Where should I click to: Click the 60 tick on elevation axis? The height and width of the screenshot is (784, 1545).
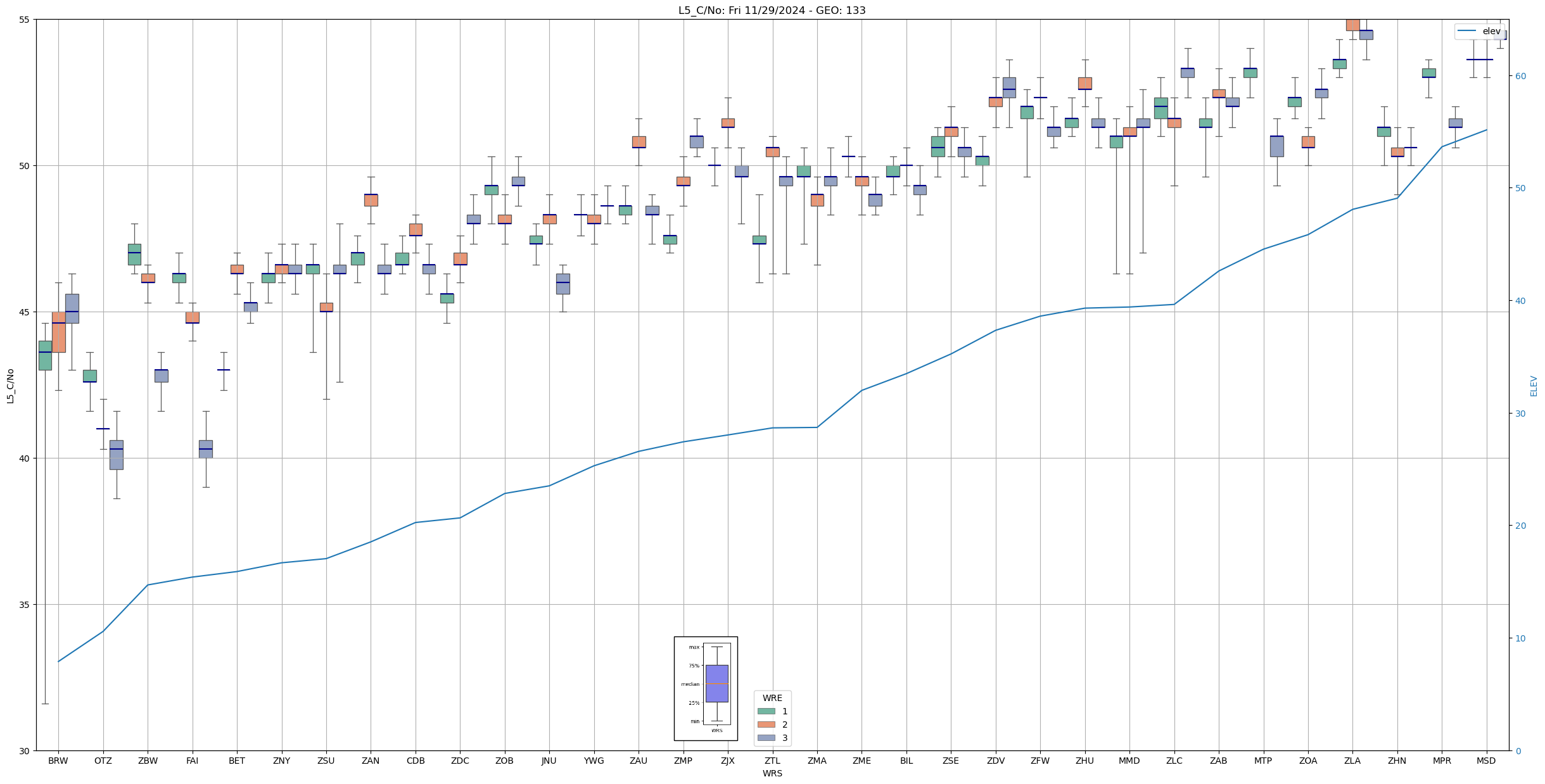[1520, 76]
